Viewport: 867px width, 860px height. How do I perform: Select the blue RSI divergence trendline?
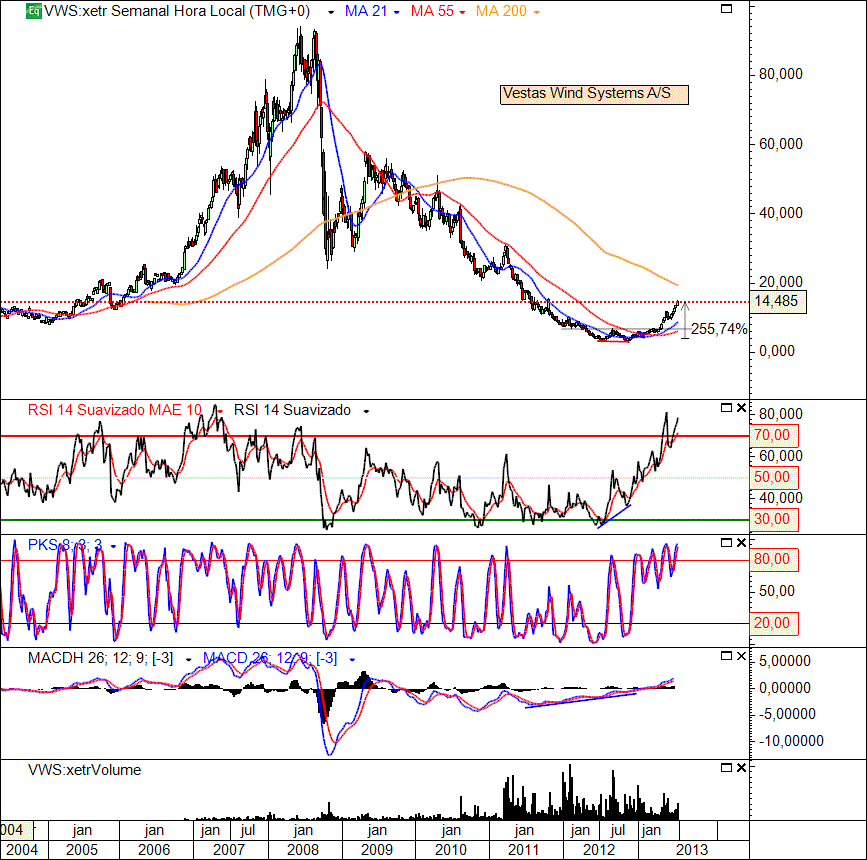tap(614, 517)
